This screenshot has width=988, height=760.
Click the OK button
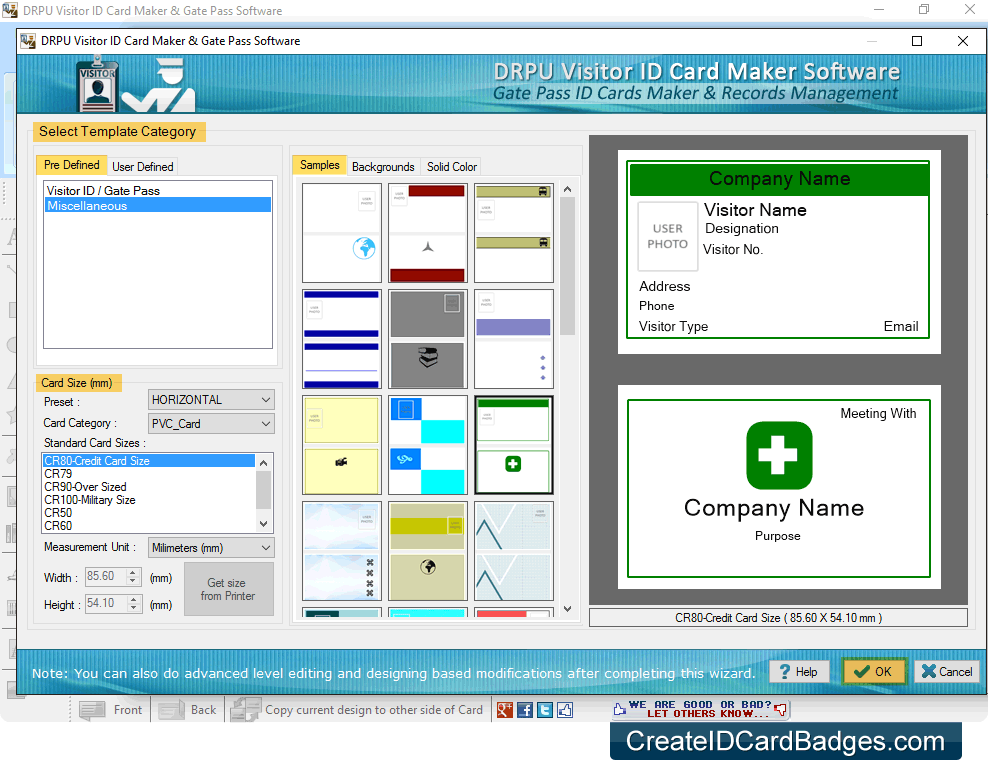tap(874, 672)
